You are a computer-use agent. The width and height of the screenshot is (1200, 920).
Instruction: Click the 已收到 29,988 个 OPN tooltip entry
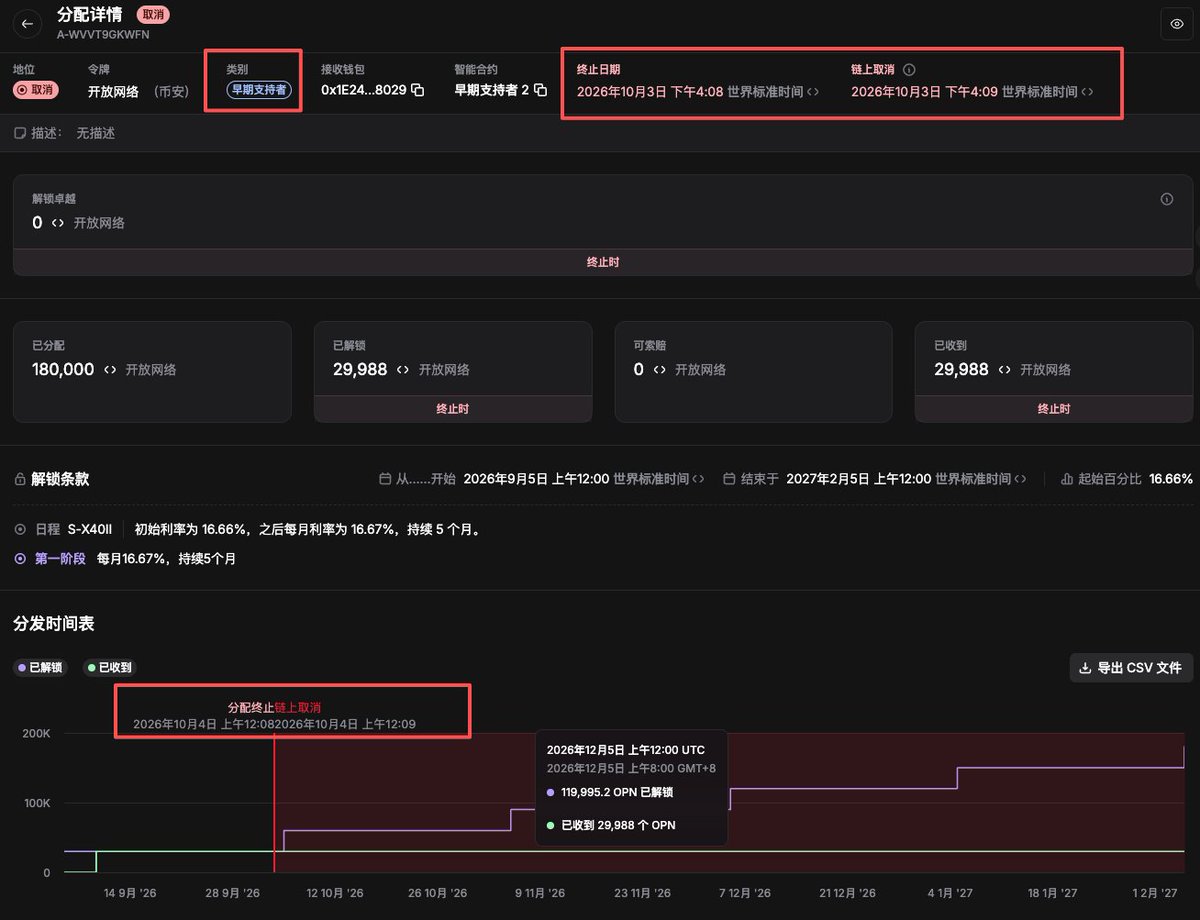click(x=618, y=825)
